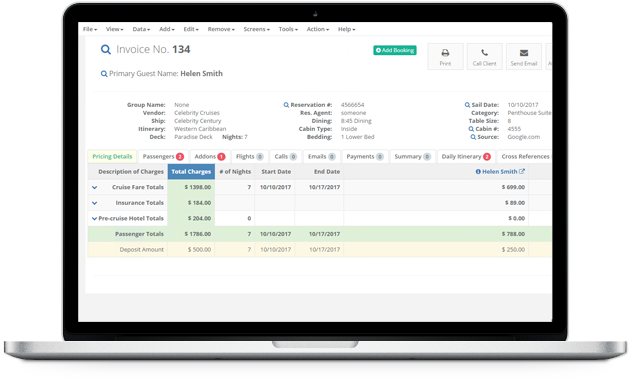Click the $ 788.00 Passenger Totals value
This screenshot has width=632, height=378.
513,234
